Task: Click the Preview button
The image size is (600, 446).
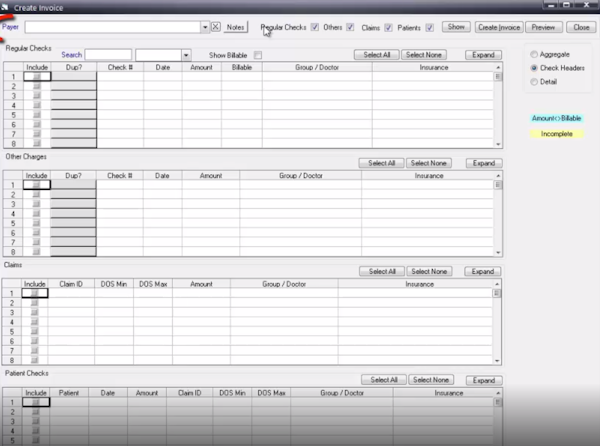Action: [x=544, y=27]
